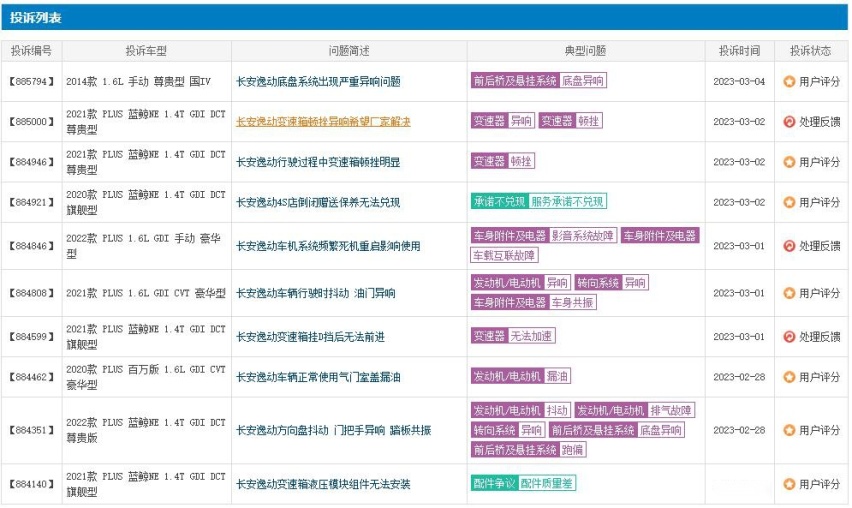Click the 2023-02-28 date in row 884462
This screenshot has width=852, height=508.
tap(740, 377)
